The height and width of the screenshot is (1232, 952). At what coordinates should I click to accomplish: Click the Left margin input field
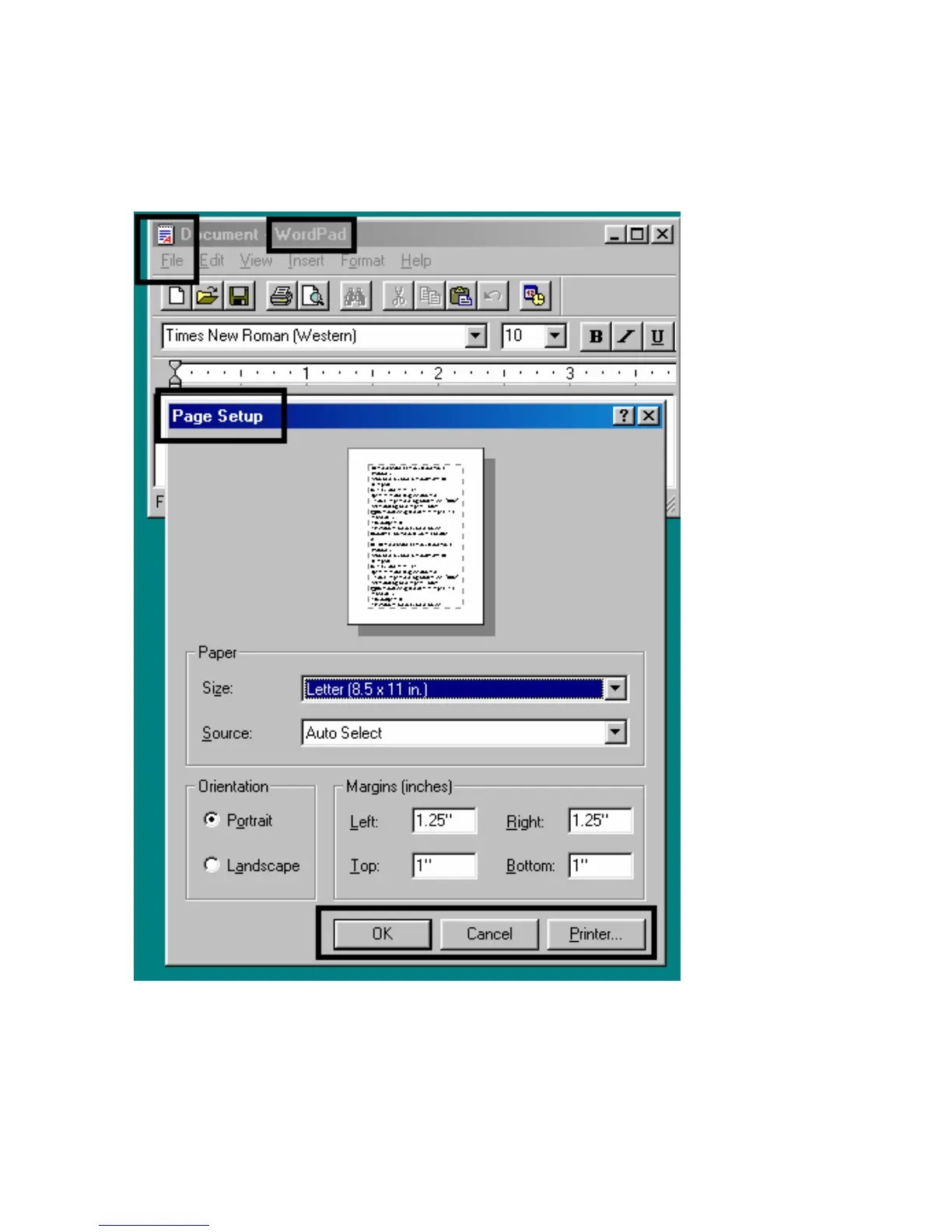444,820
